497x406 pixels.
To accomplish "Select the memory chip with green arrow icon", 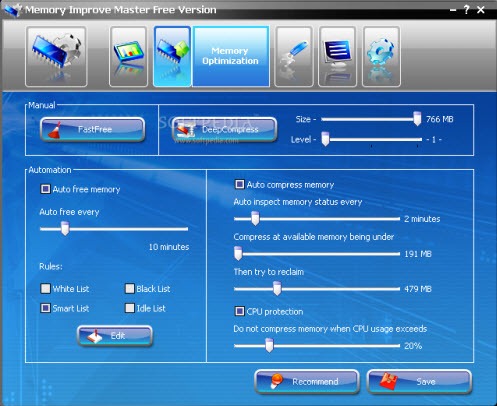I will [172, 57].
